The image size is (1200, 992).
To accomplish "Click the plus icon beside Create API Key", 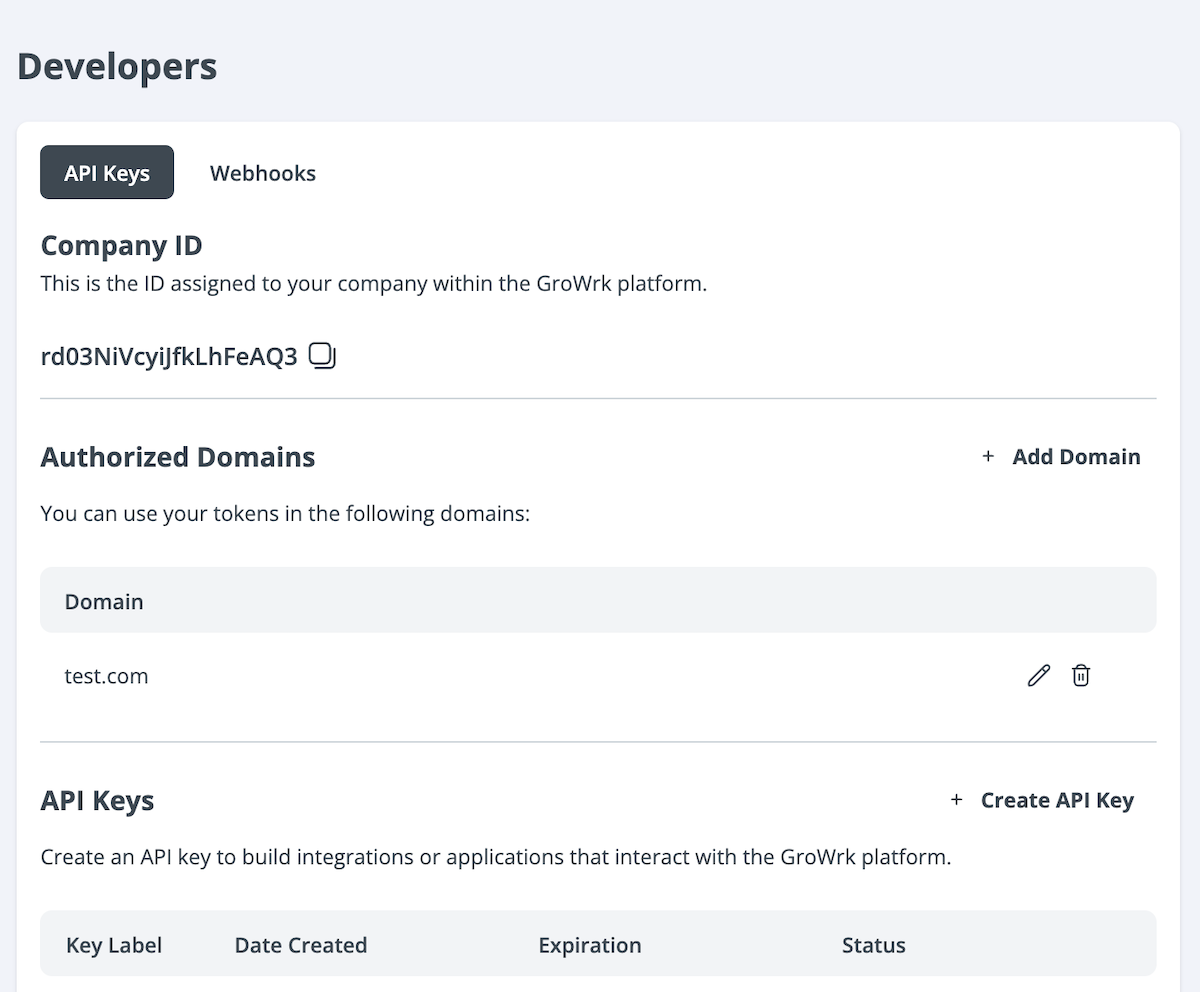I will click(956, 800).
